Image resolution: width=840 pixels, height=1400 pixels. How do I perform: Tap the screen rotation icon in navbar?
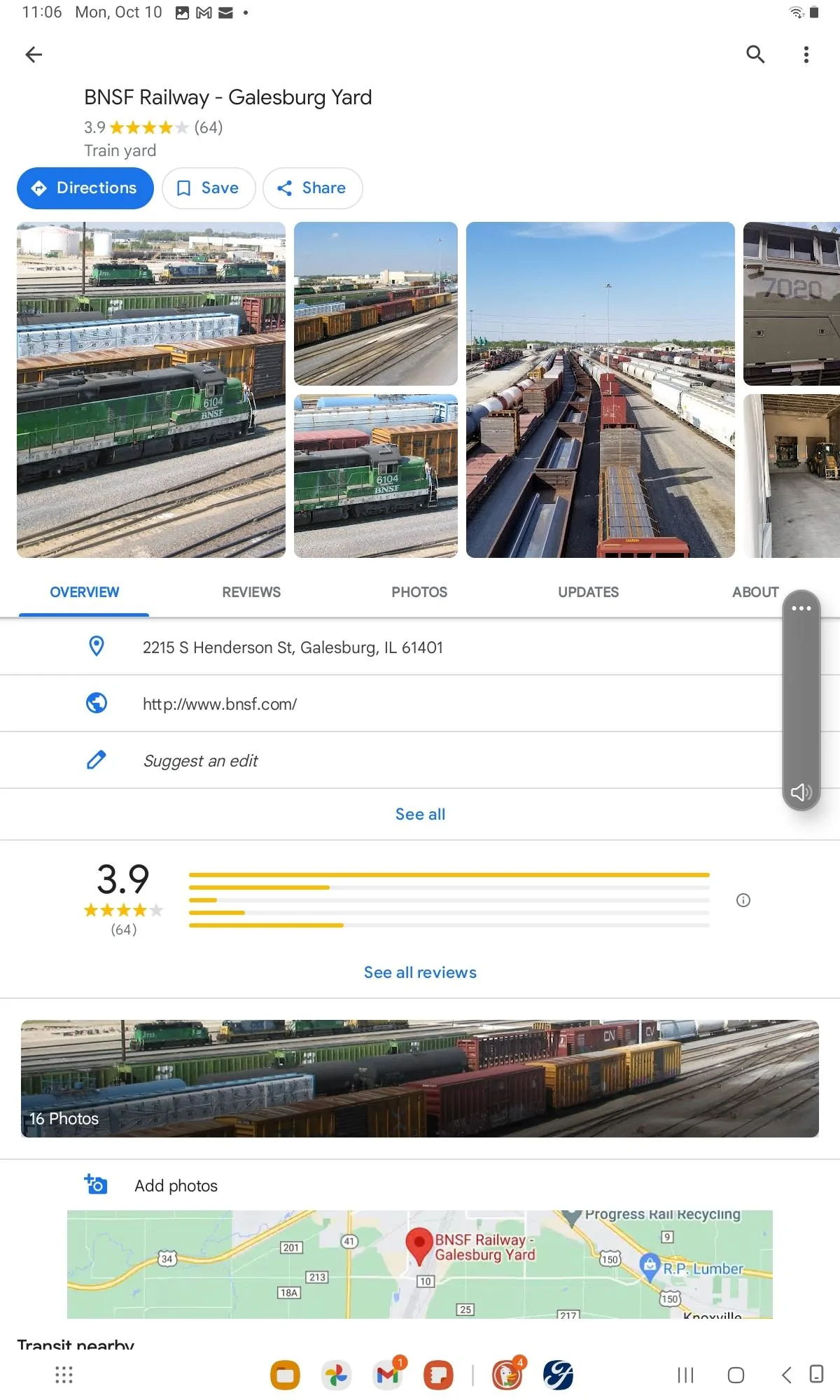(x=816, y=1374)
